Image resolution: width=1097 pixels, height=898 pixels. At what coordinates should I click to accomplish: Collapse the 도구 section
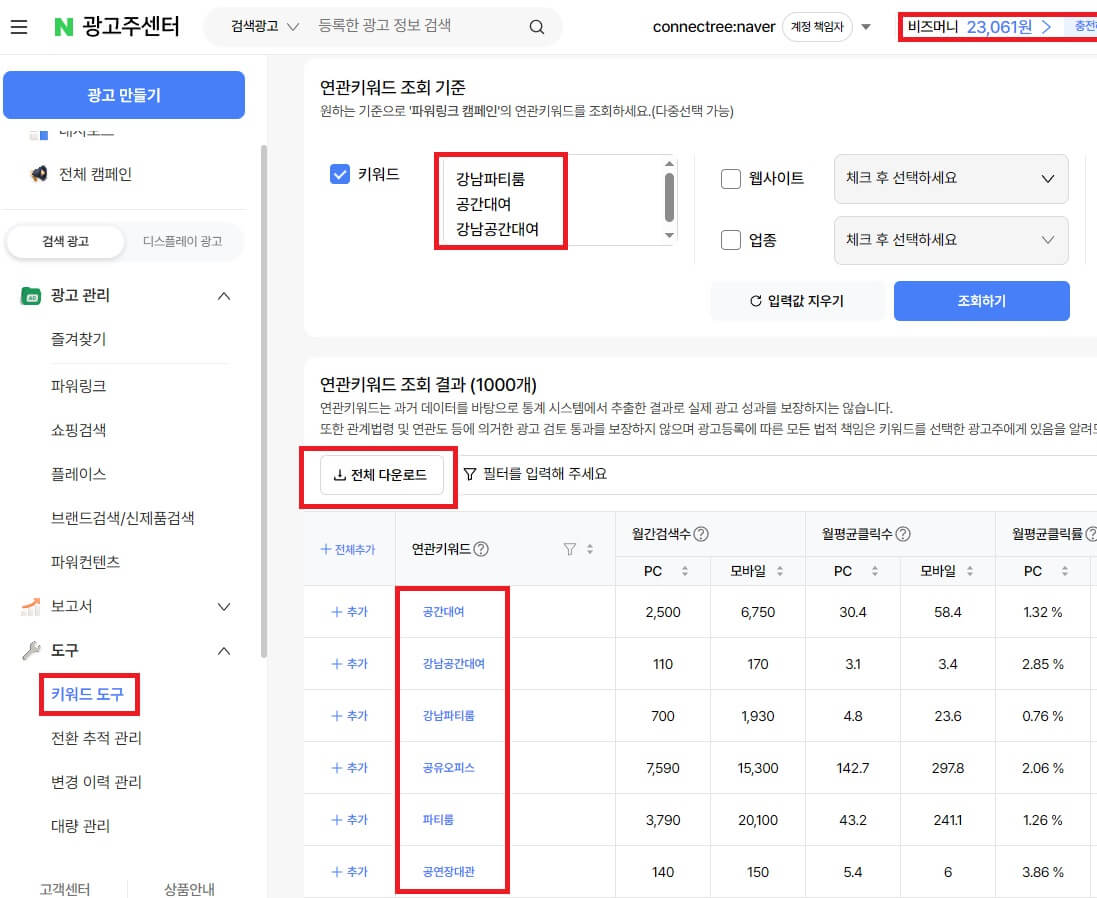(x=224, y=650)
